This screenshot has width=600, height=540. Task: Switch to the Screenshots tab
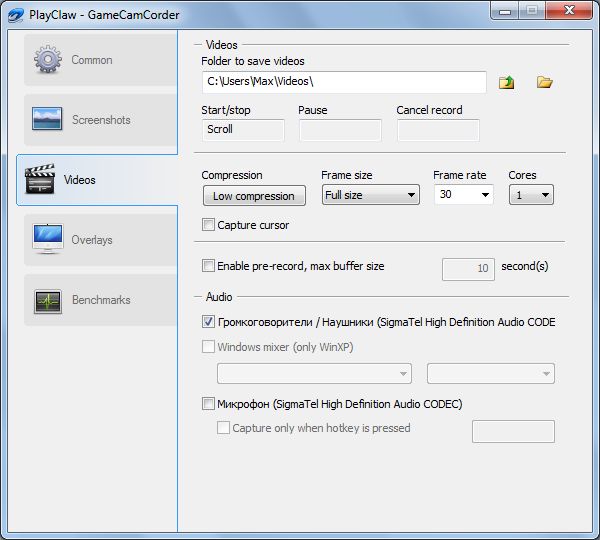101,119
